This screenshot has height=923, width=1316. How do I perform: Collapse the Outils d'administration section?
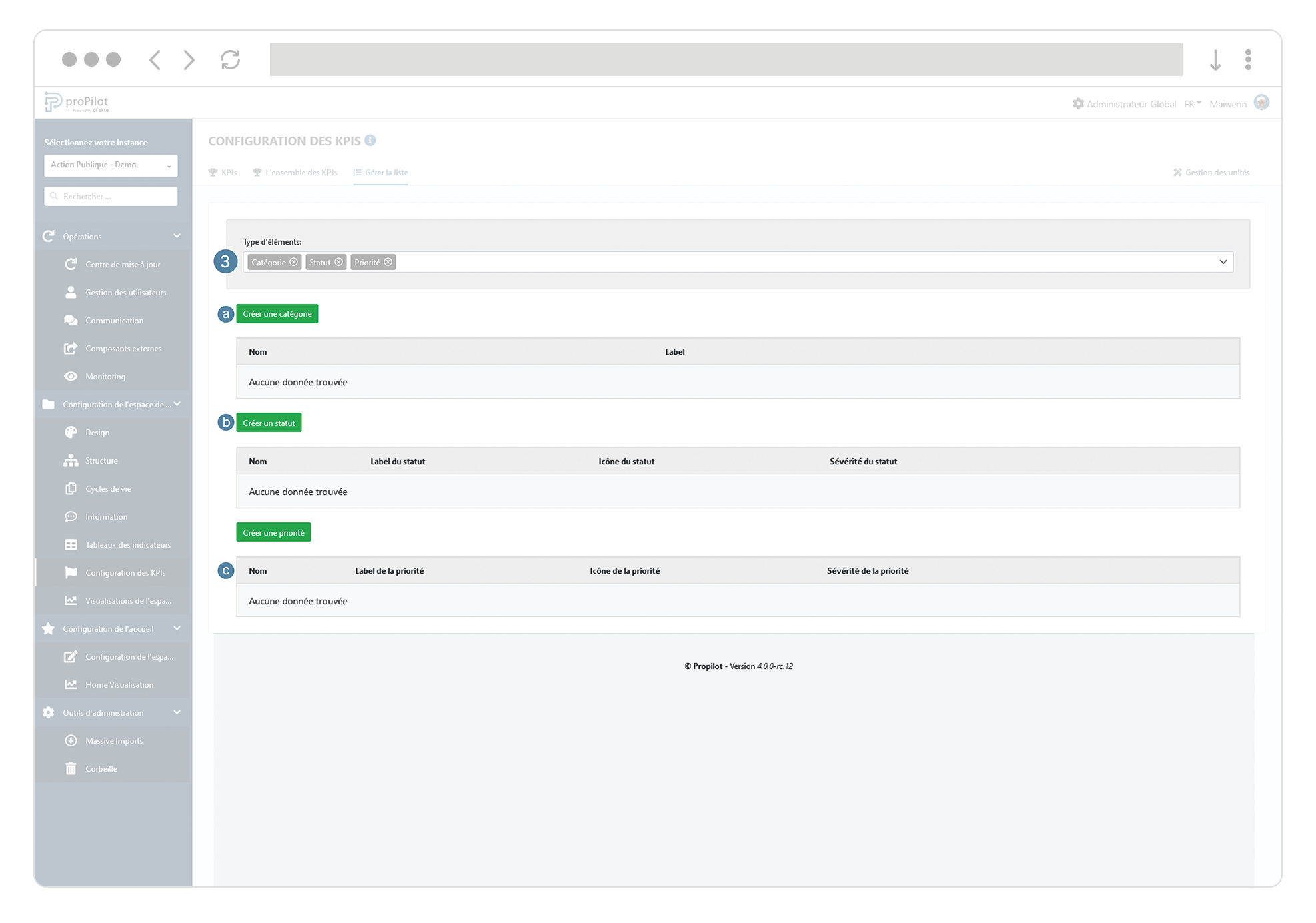[177, 712]
